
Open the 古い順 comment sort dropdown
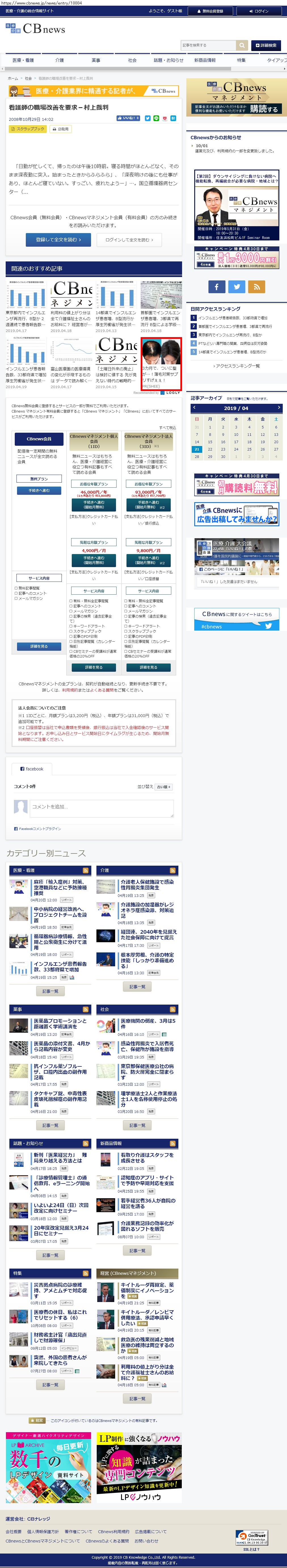pyautogui.click(x=163, y=787)
